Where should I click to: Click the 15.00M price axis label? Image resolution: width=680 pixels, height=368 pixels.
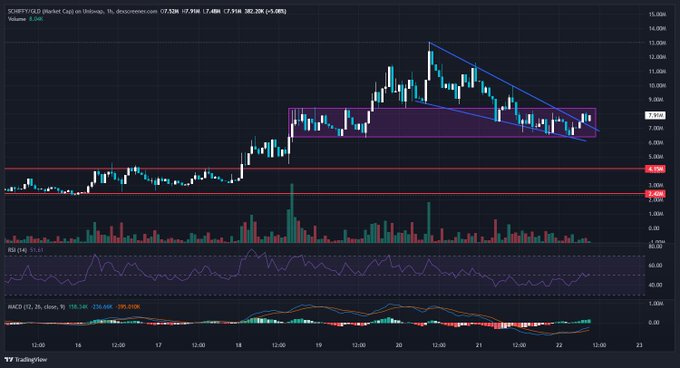[657, 14]
